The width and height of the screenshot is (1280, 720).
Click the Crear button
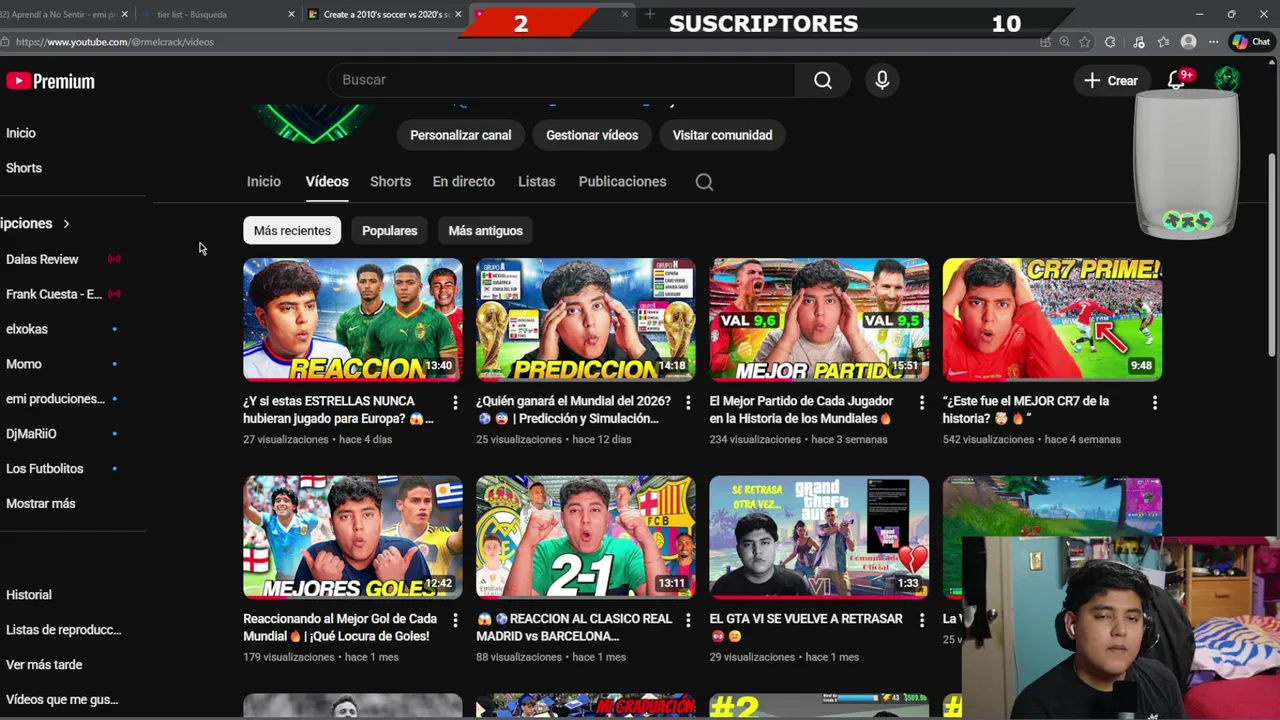tap(1111, 81)
